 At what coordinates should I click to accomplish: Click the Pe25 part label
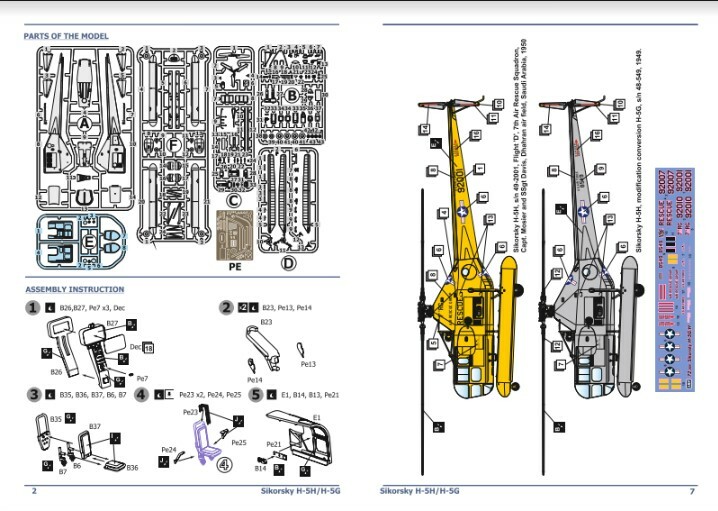(239, 442)
